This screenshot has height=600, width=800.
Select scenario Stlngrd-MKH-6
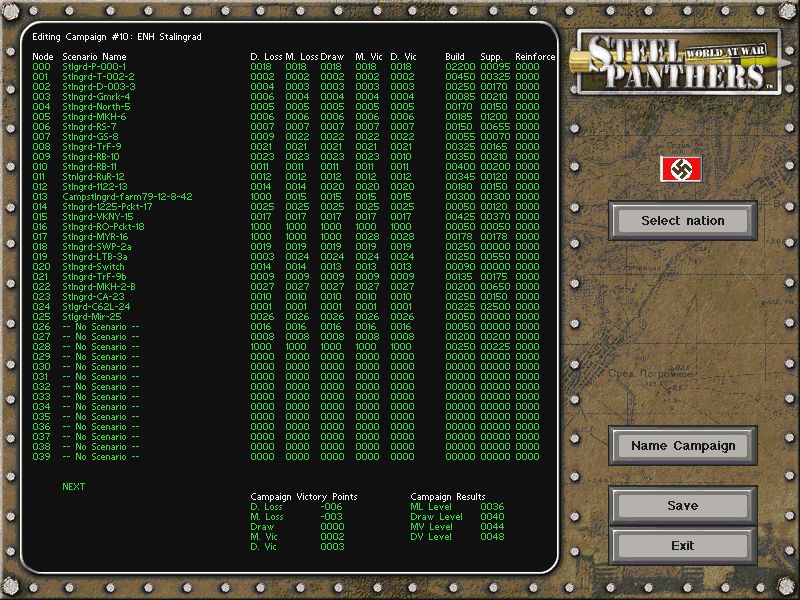[x=94, y=116]
